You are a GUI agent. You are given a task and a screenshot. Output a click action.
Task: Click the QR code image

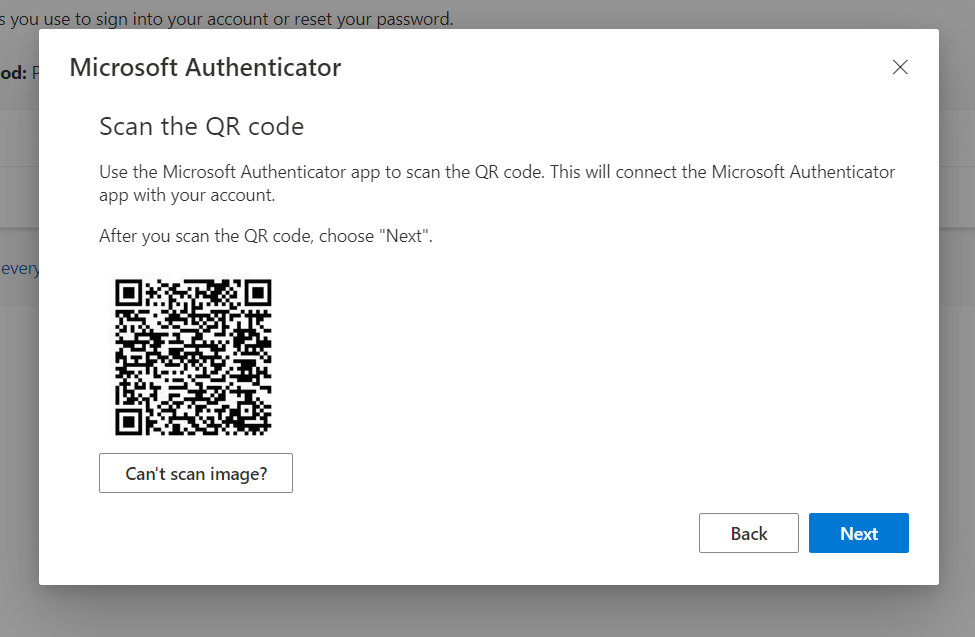[193, 357]
